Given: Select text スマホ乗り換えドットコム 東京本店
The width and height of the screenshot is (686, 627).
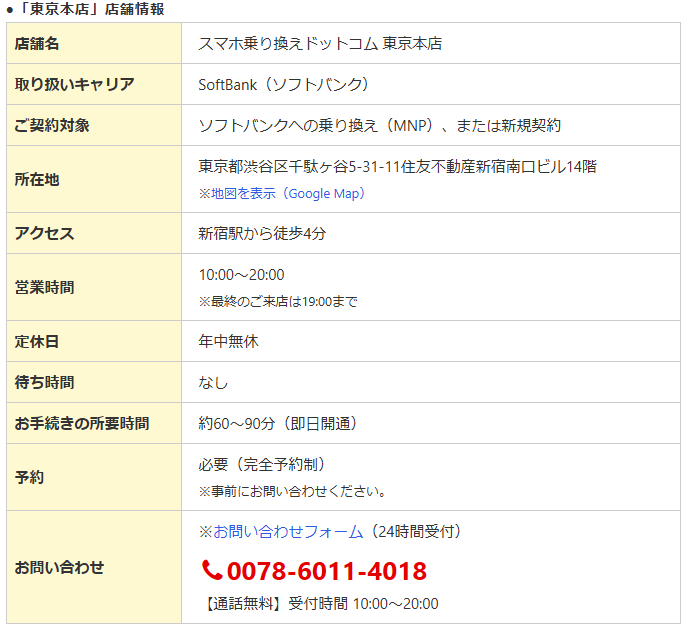Looking at the screenshot, I should pos(320,44).
